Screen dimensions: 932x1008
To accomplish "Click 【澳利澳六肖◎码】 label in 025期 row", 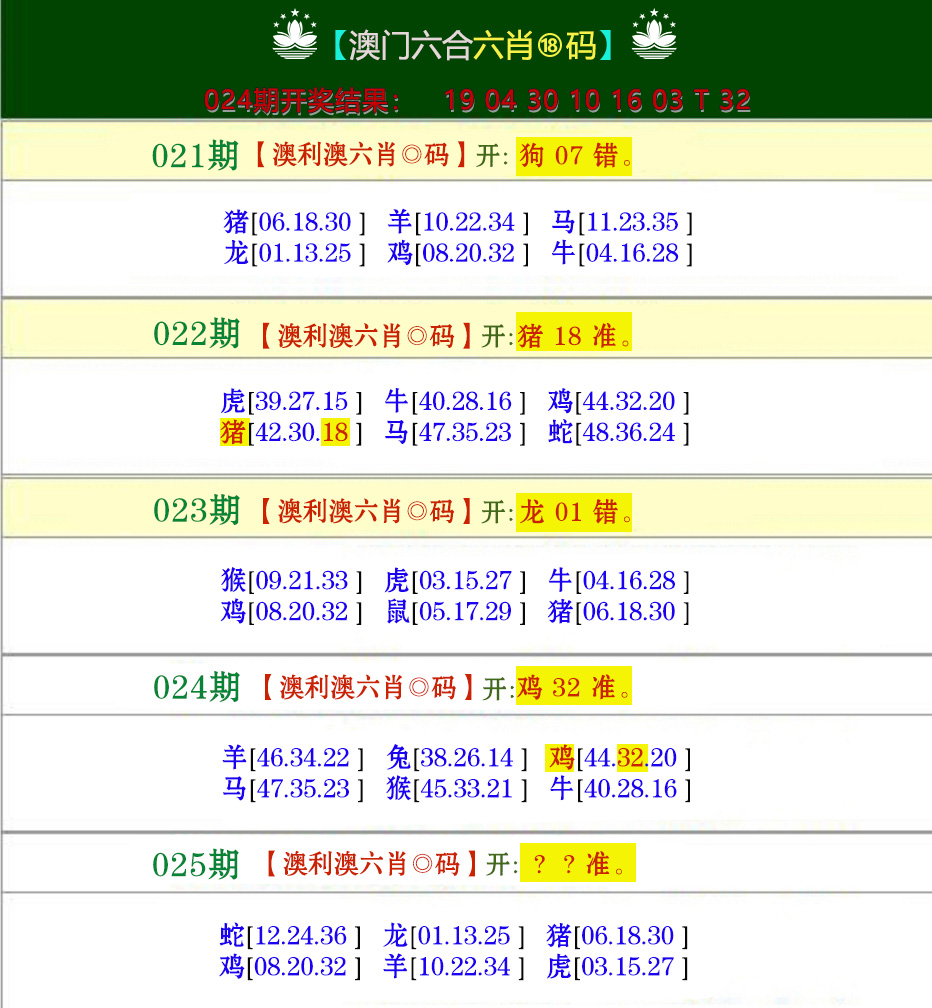I will click(x=371, y=864).
